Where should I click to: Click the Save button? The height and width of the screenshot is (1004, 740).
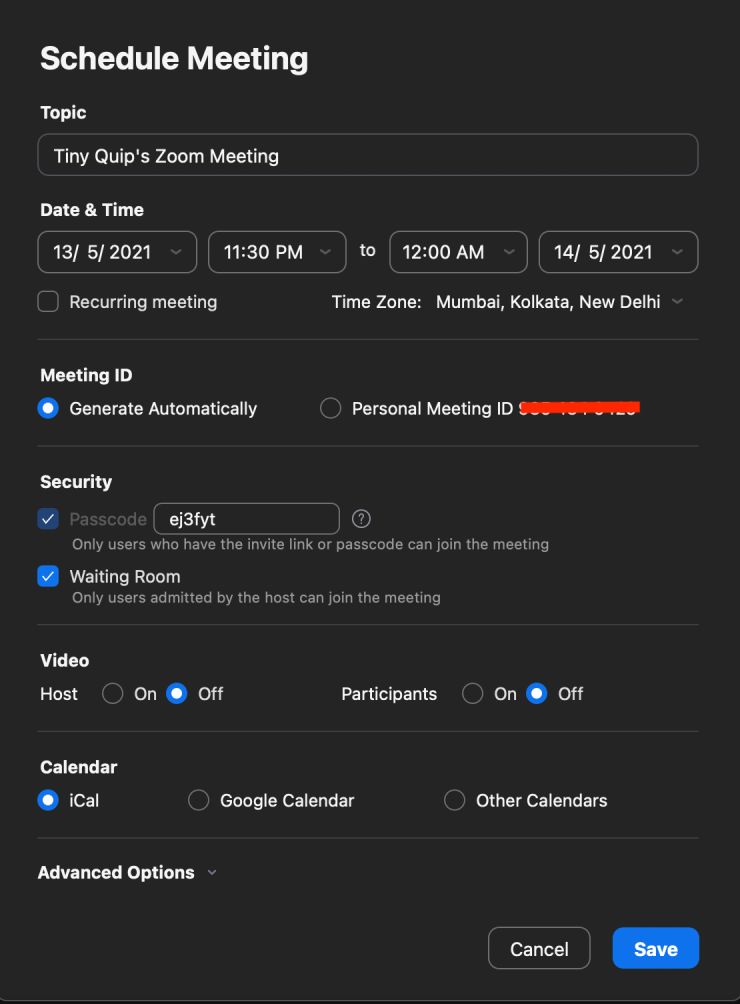(655, 949)
